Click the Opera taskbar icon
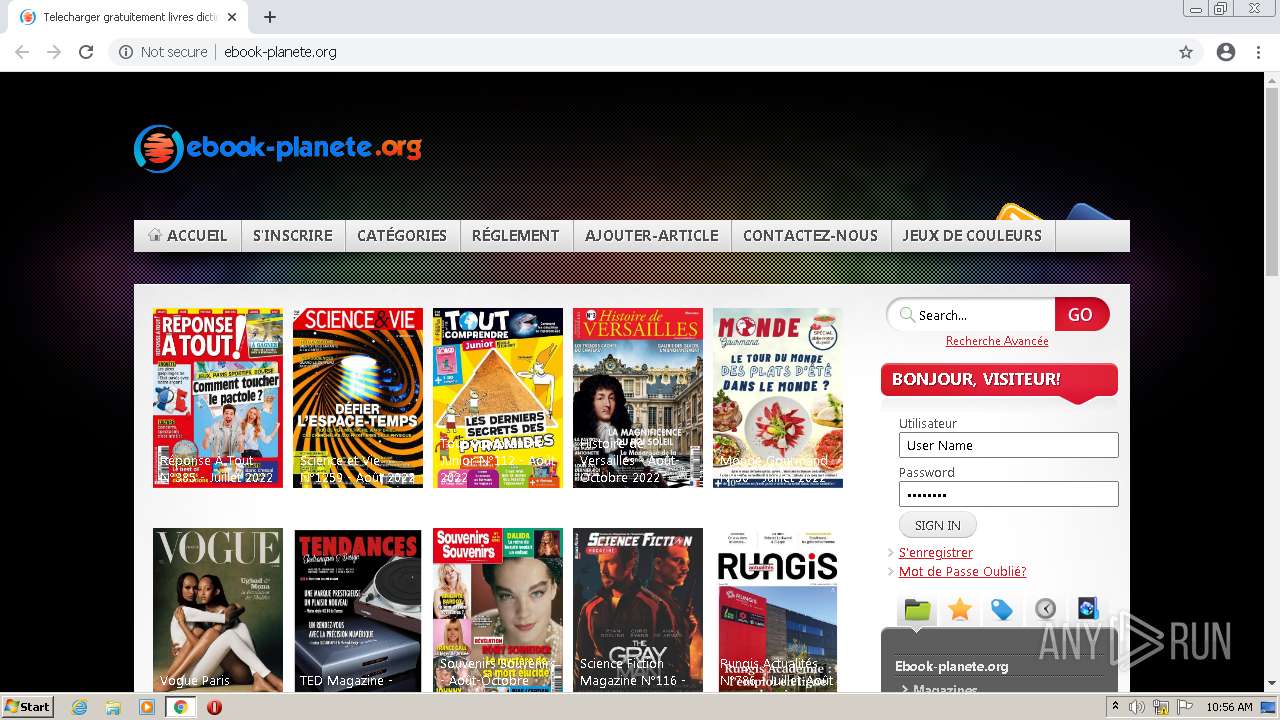1280x720 pixels. 214,707
